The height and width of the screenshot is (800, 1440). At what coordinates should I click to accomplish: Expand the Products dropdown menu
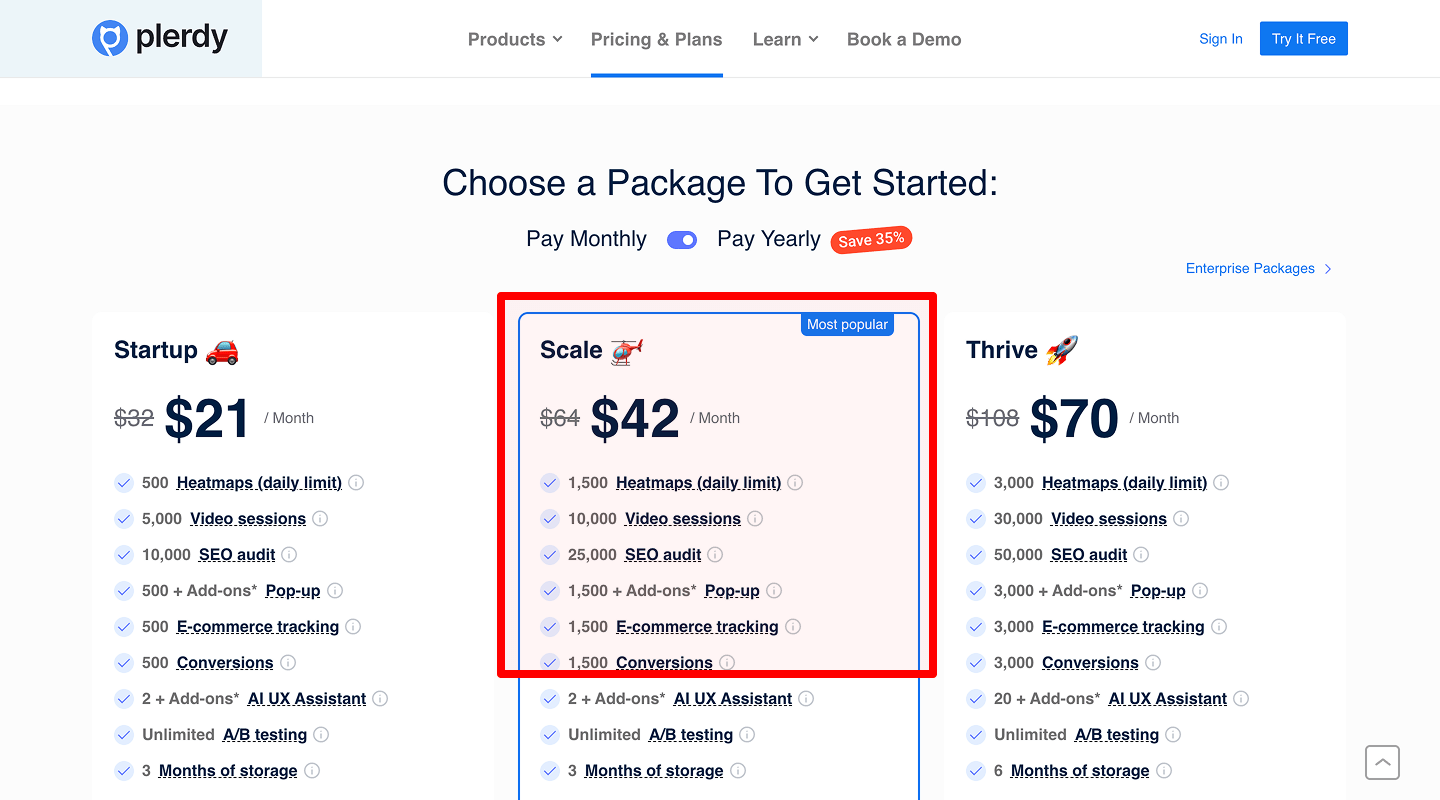515,40
